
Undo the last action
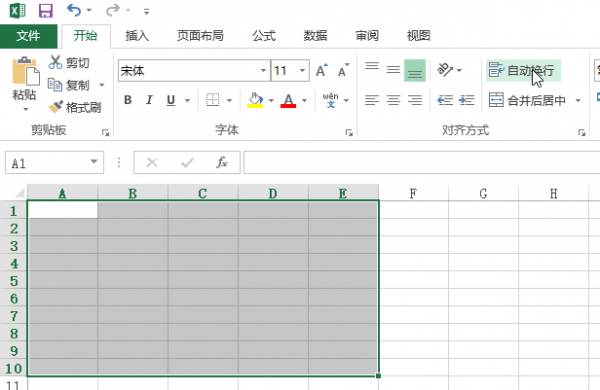pos(74,10)
